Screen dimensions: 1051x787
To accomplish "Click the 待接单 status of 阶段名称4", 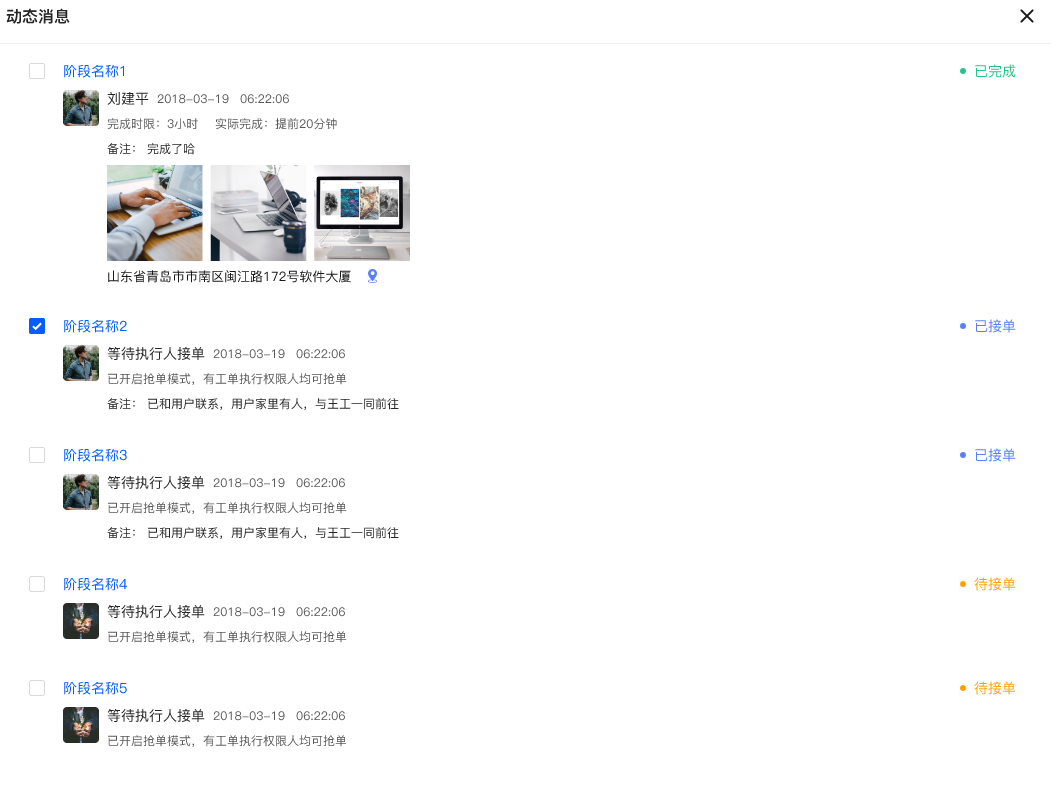I will click(x=988, y=584).
